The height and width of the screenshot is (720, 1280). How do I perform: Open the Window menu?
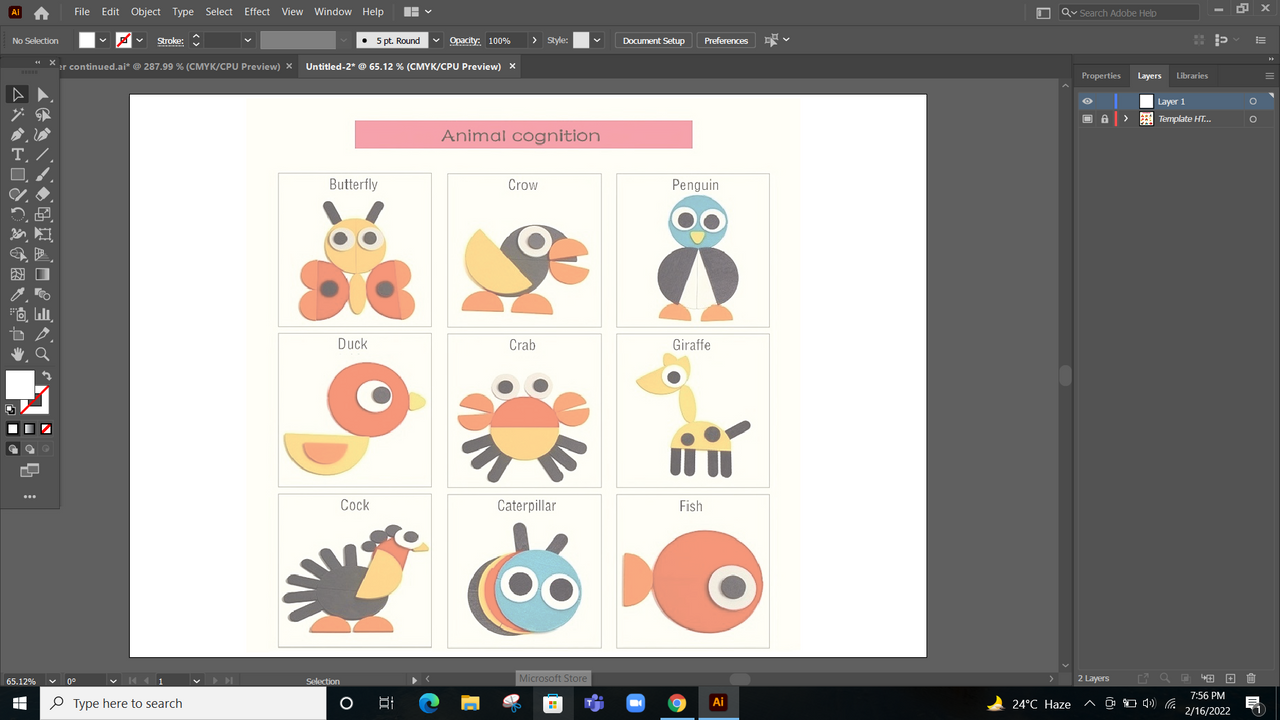point(333,12)
